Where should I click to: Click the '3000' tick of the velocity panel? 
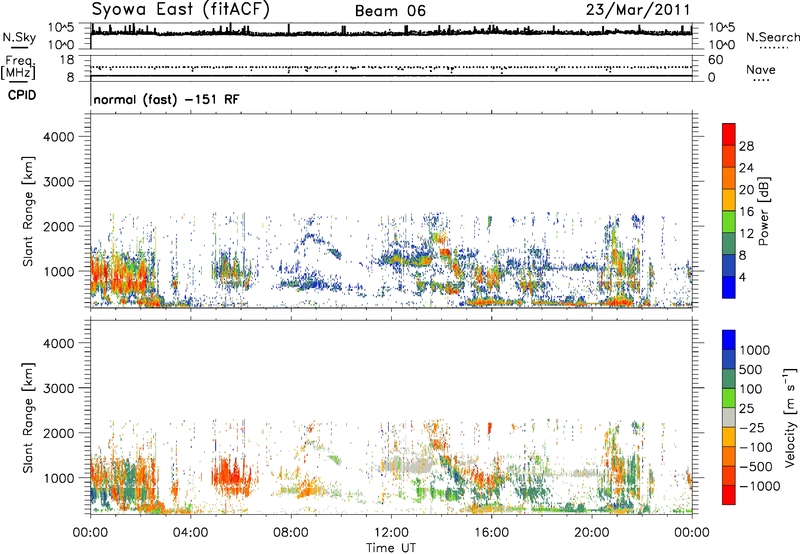coord(58,388)
